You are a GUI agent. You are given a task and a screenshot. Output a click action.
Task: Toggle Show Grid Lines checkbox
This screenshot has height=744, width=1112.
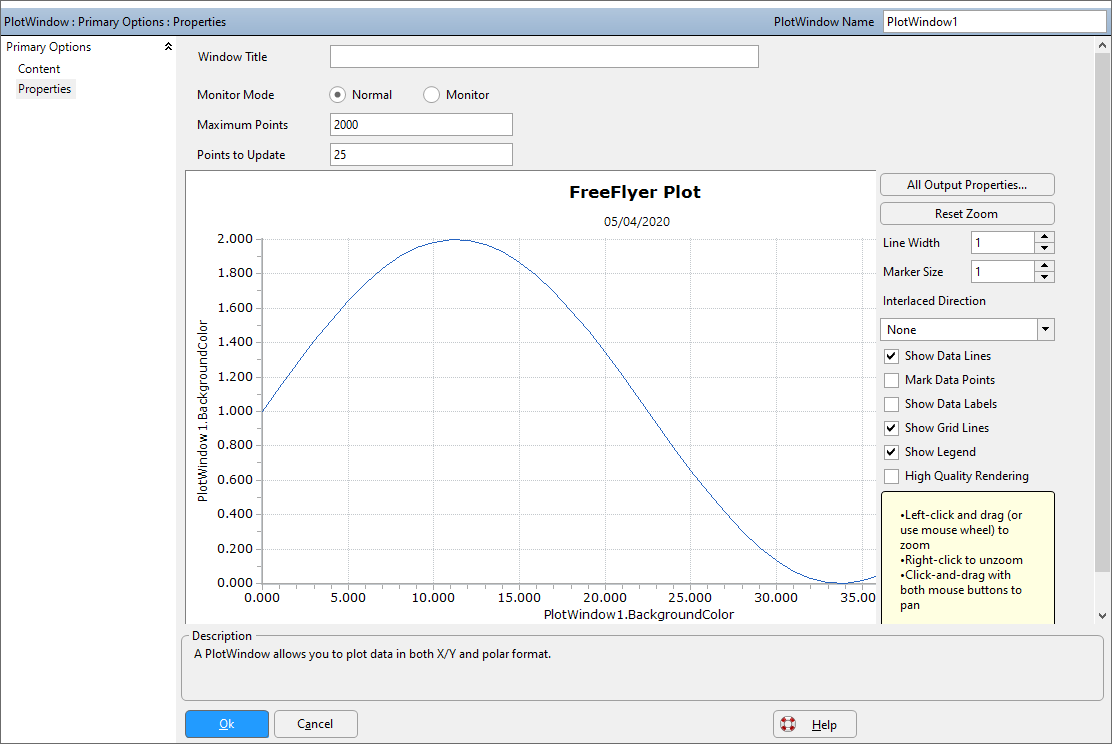(891, 428)
